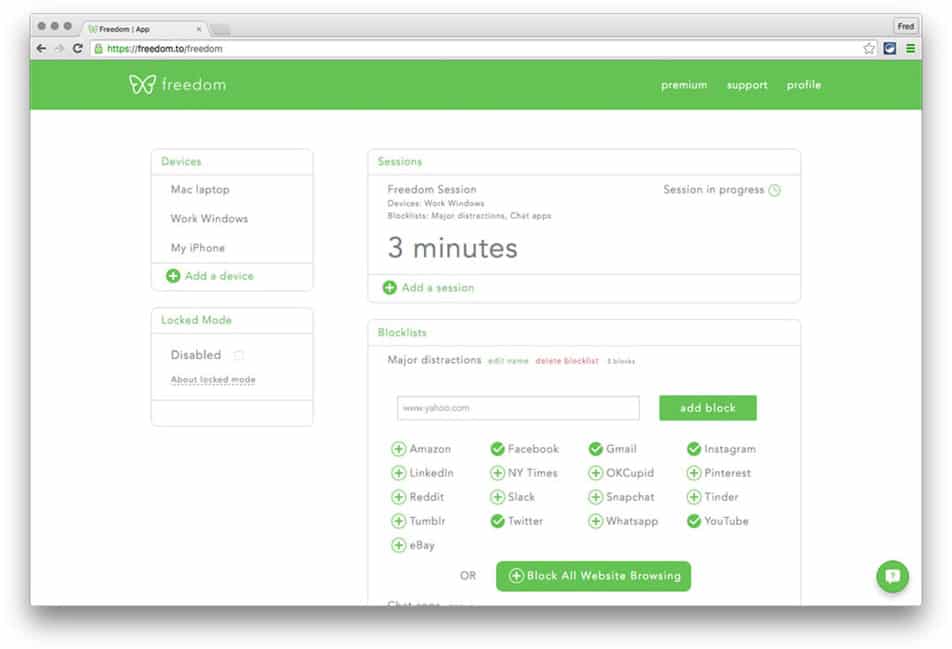
Task: Add Slack to the blocklist
Action: (497, 497)
